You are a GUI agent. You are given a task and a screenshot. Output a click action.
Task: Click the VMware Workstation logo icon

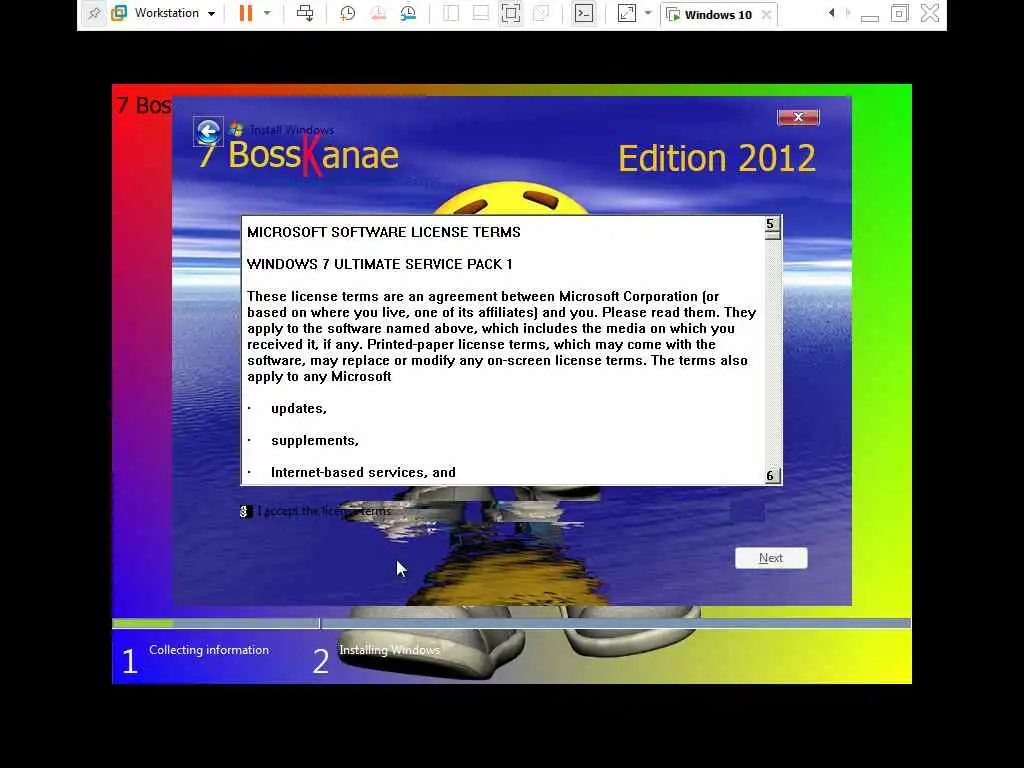[x=119, y=13]
